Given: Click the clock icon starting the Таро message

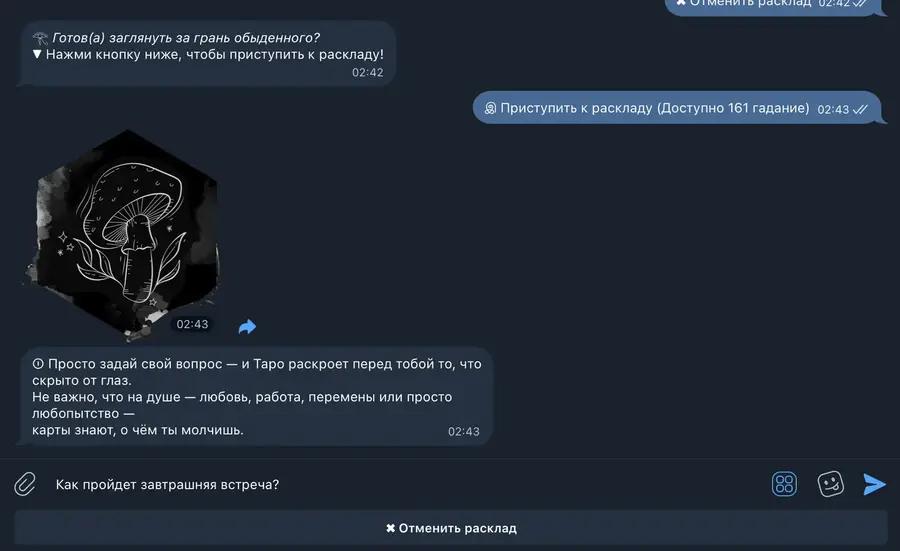Looking at the screenshot, I should [x=38, y=363].
